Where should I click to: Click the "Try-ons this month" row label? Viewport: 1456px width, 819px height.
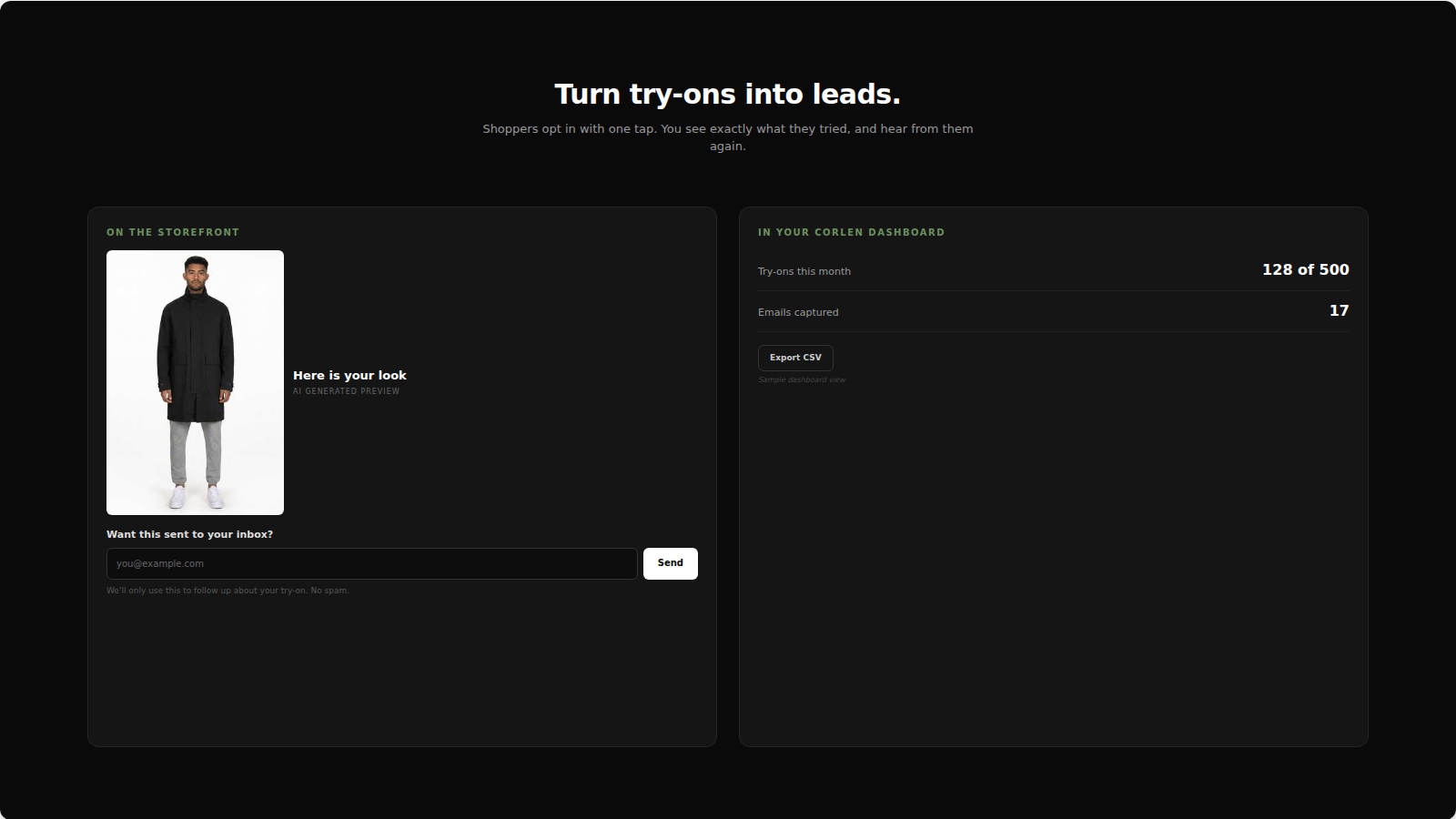(x=804, y=271)
